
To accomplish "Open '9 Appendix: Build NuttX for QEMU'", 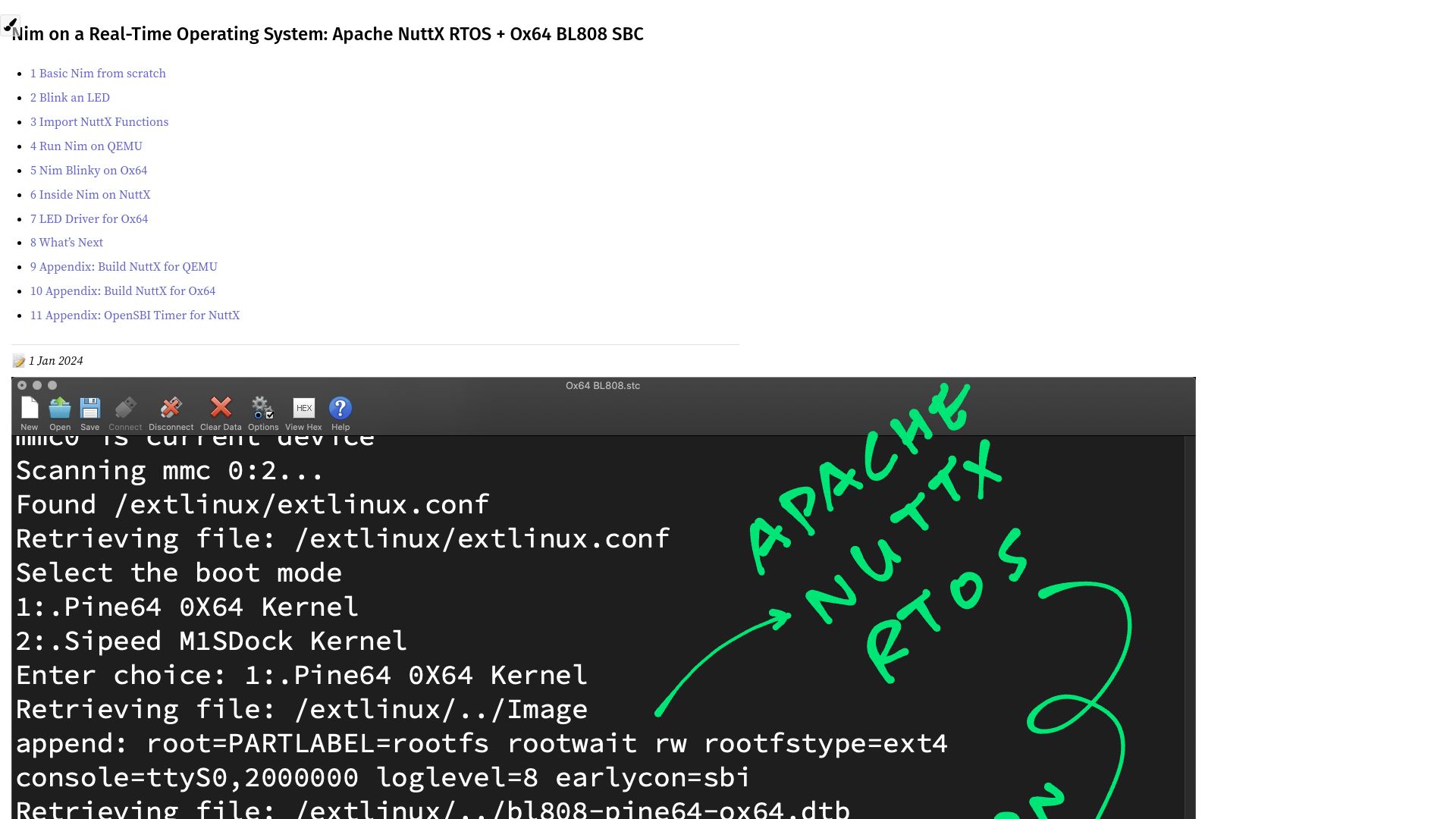I will coord(124,267).
